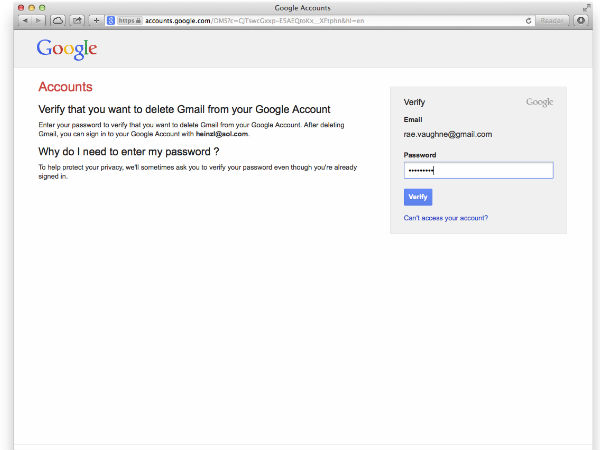Screen dimensions: 600x450
Task: Go back to the previous page
Action: [x=25, y=20]
